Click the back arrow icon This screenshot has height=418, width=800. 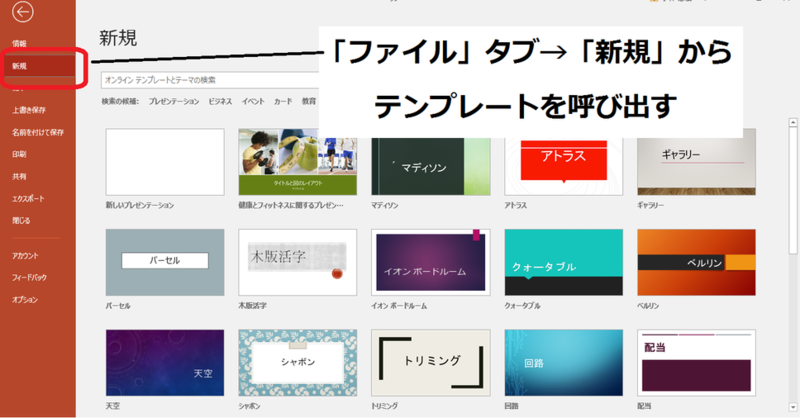pos(22,12)
